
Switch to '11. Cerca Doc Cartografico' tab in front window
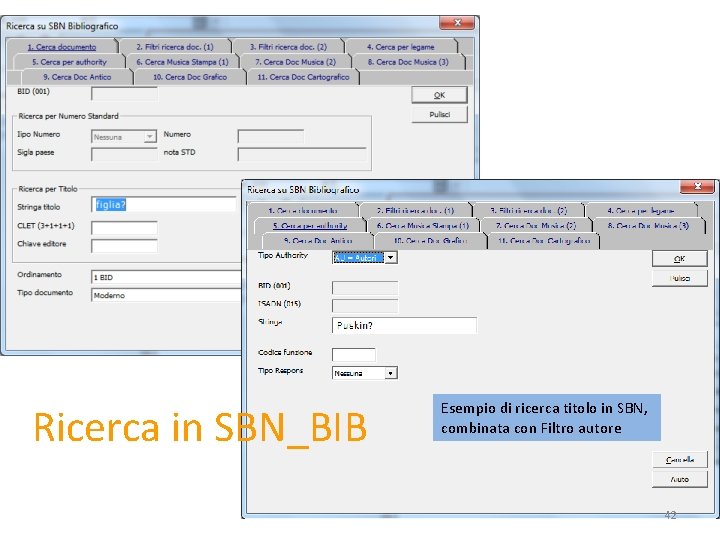pos(544,241)
